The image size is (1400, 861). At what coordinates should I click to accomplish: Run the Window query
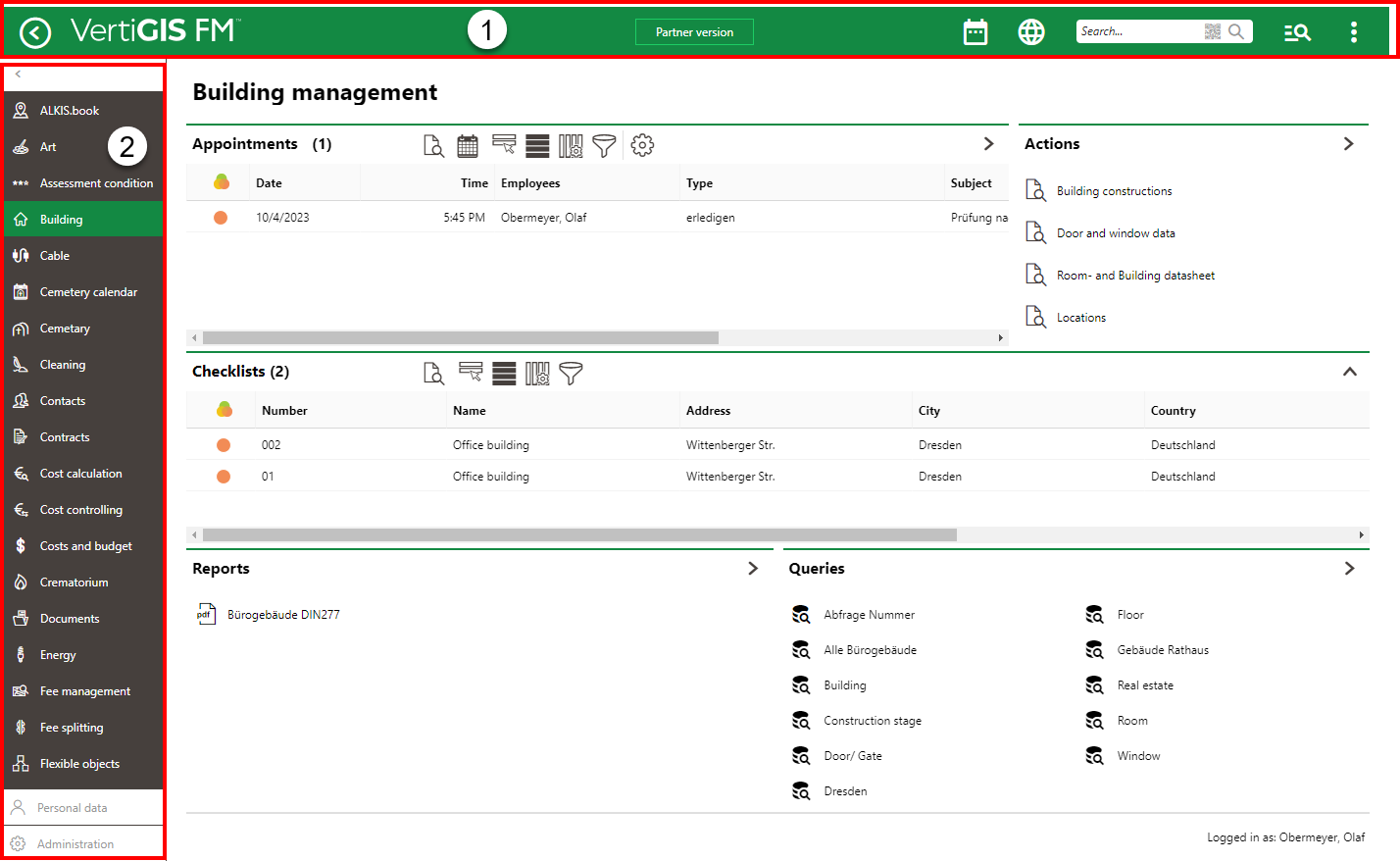coord(1138,756)
